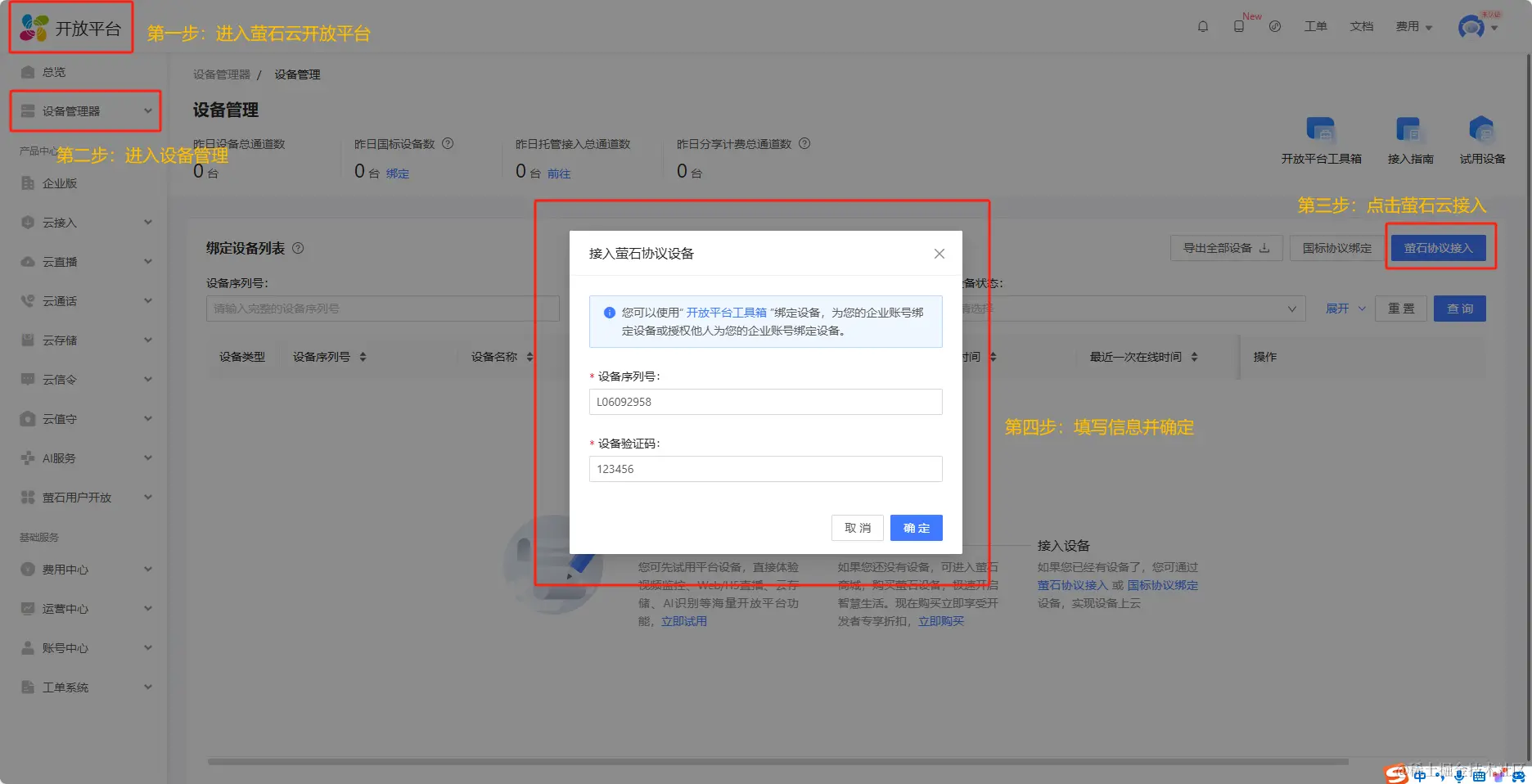Click the 立即购买 link
The image size is (1532, 784).
pos(941,621)
